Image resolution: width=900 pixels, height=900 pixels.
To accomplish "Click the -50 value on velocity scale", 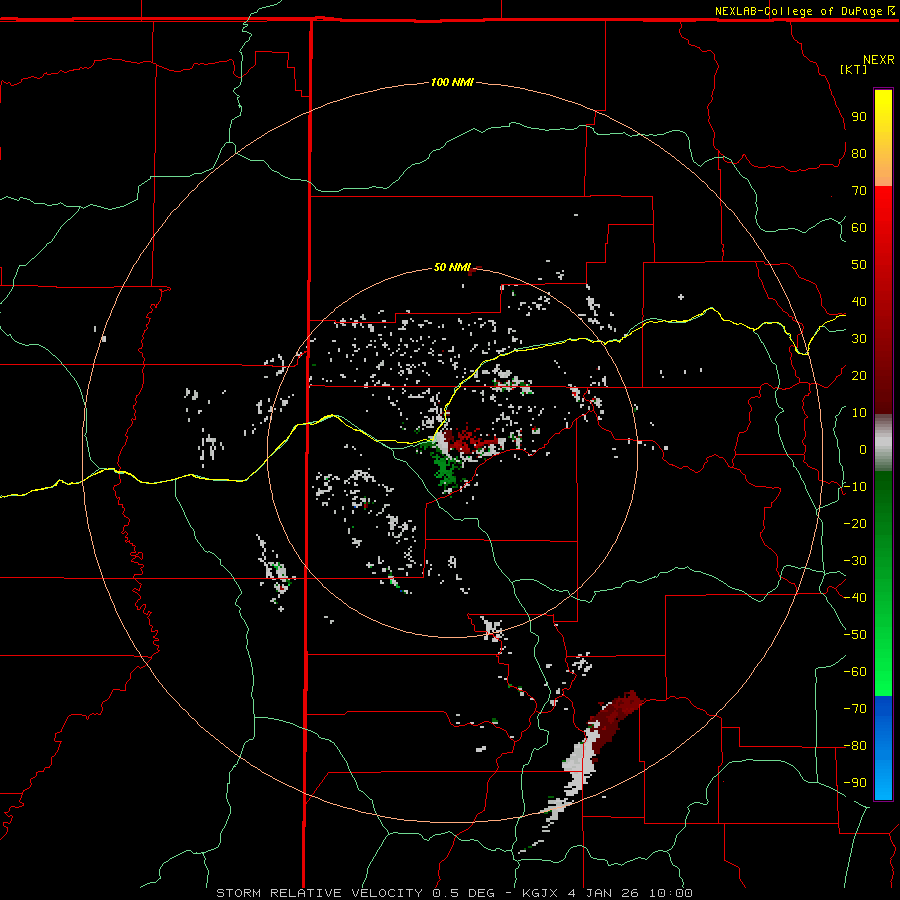I will tap(855, 635).
